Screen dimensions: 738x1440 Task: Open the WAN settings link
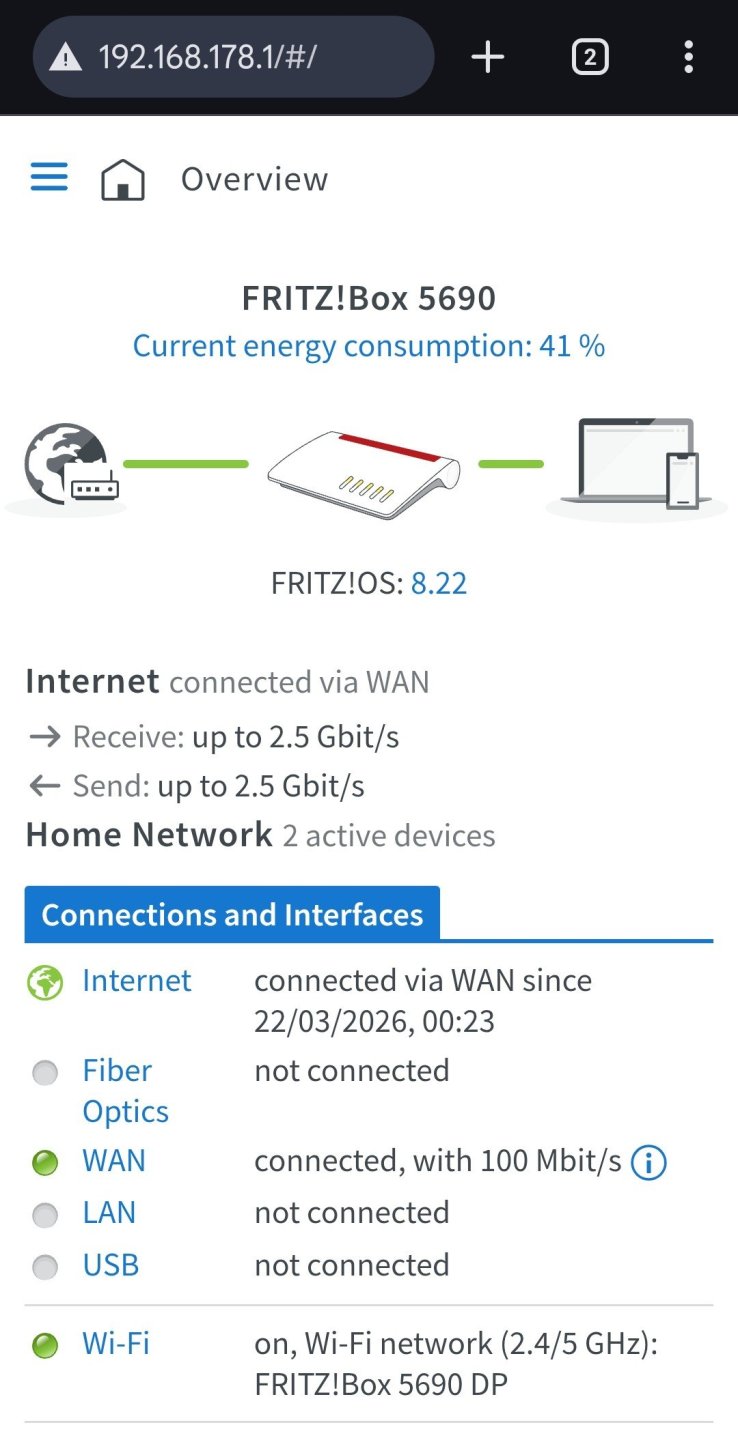[114, 1161]
